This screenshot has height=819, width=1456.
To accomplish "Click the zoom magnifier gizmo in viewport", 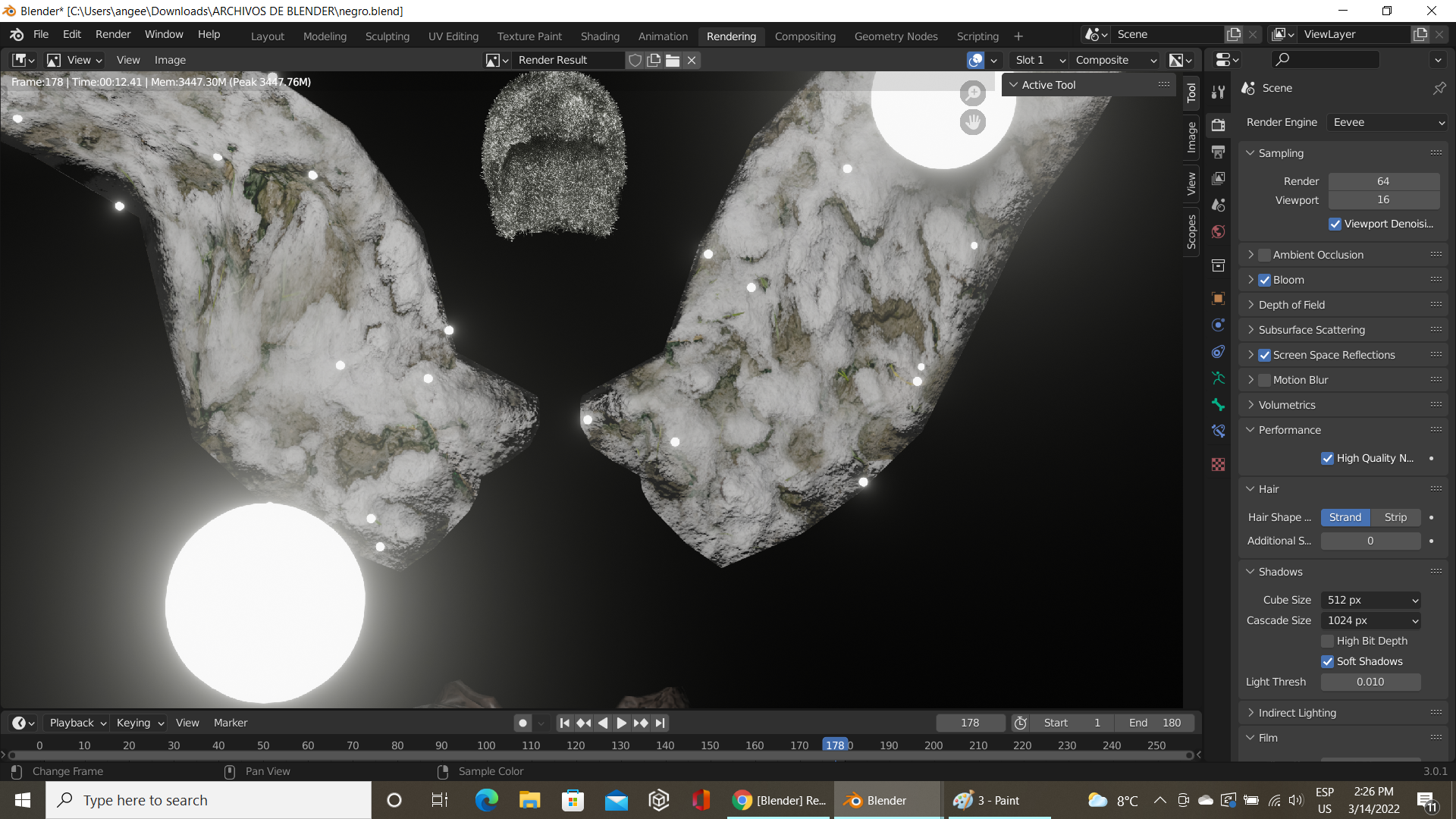I will point(972,93).
